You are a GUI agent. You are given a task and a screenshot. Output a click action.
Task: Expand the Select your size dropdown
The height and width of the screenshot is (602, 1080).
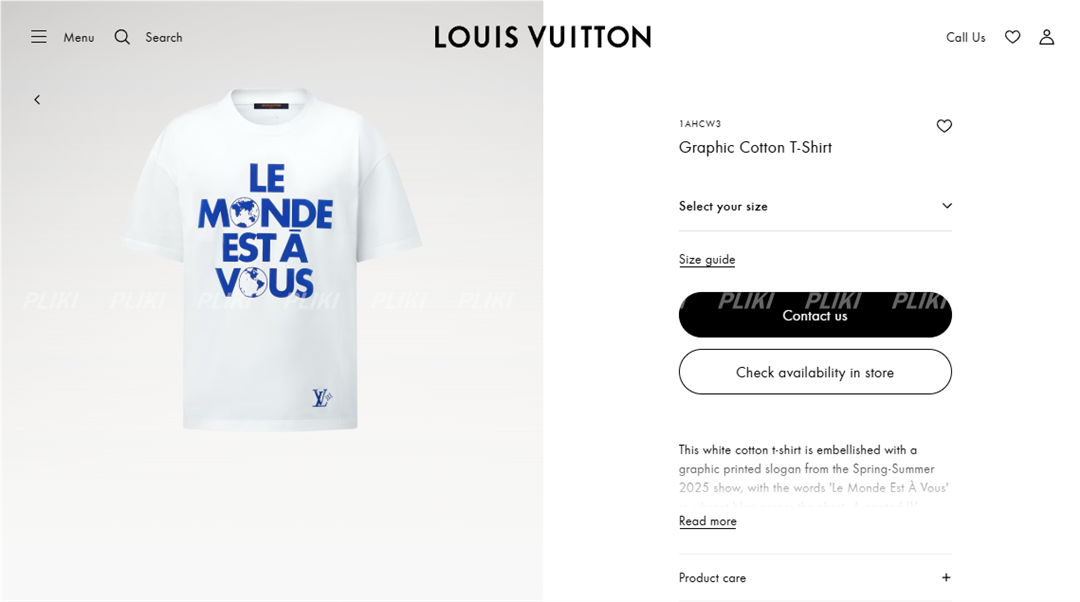[x=815, y=206]
